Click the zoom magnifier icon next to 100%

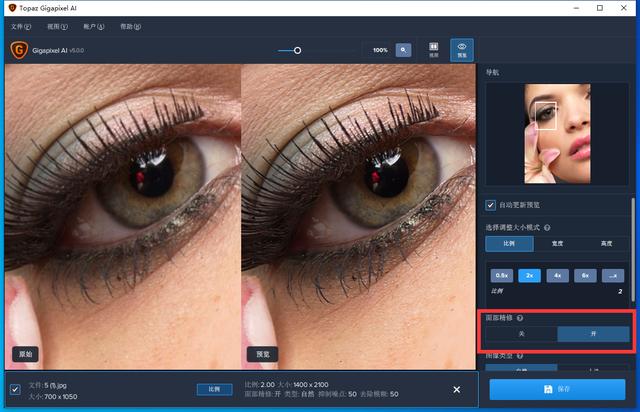pos(403,49)
